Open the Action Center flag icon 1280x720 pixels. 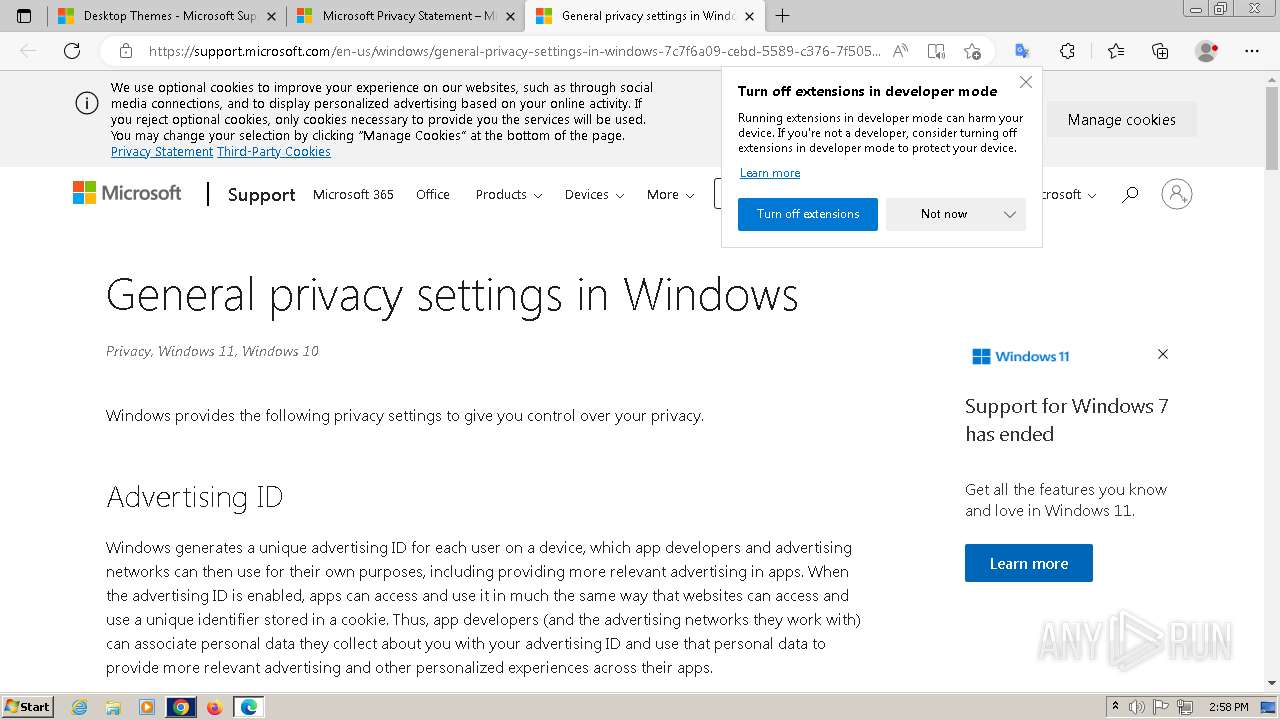click(1161, 707)
